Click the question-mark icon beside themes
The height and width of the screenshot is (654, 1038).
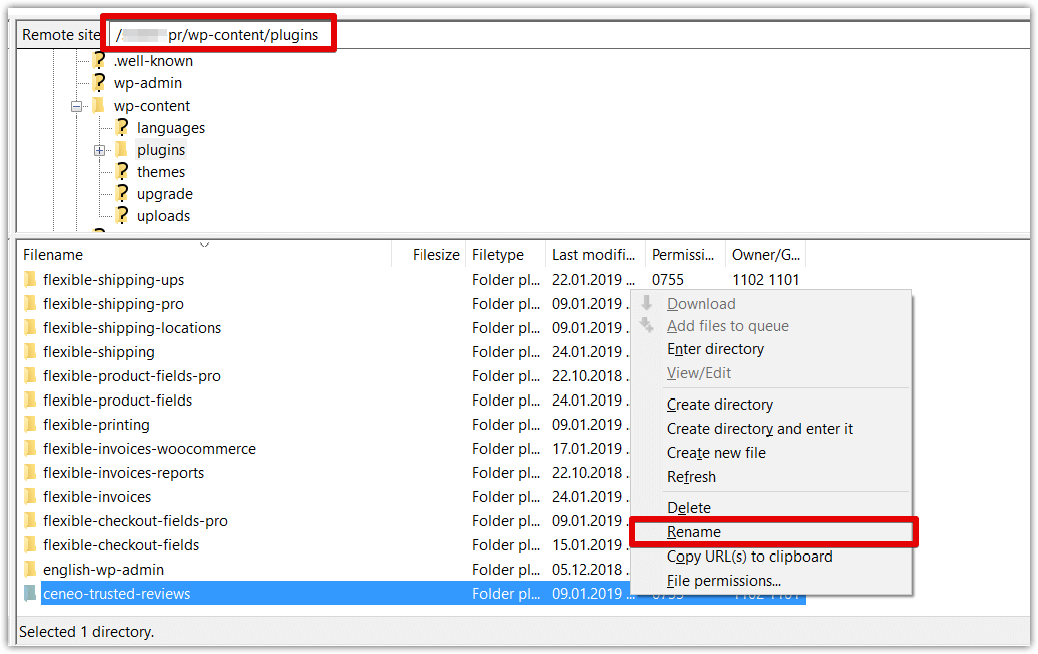click(x=122, y=171)
